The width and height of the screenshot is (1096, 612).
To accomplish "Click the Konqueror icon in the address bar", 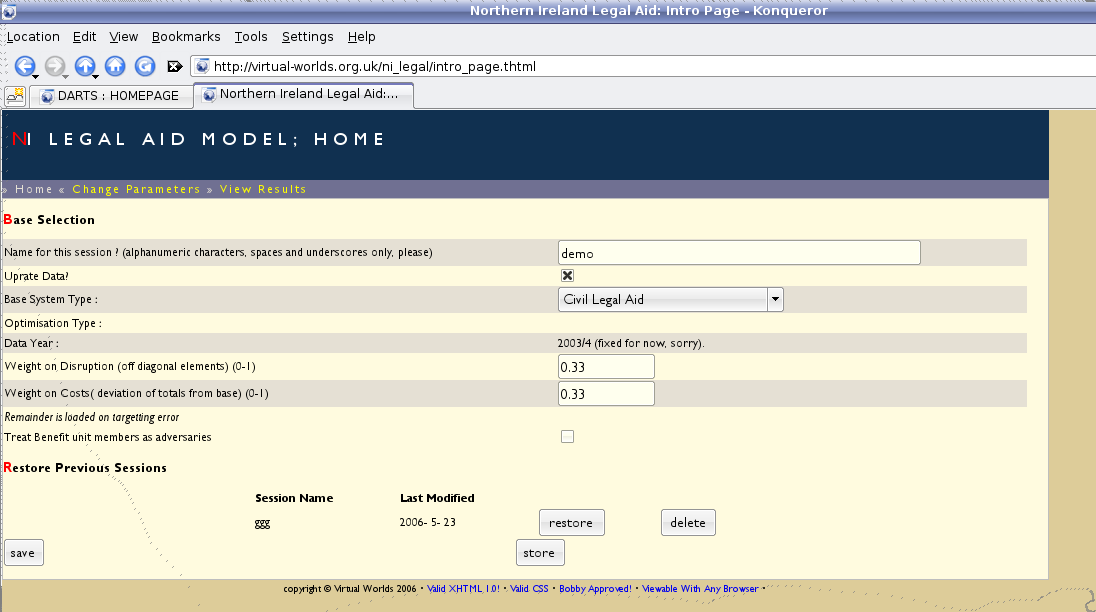I will pyautogui.click(x=203, y=66).
